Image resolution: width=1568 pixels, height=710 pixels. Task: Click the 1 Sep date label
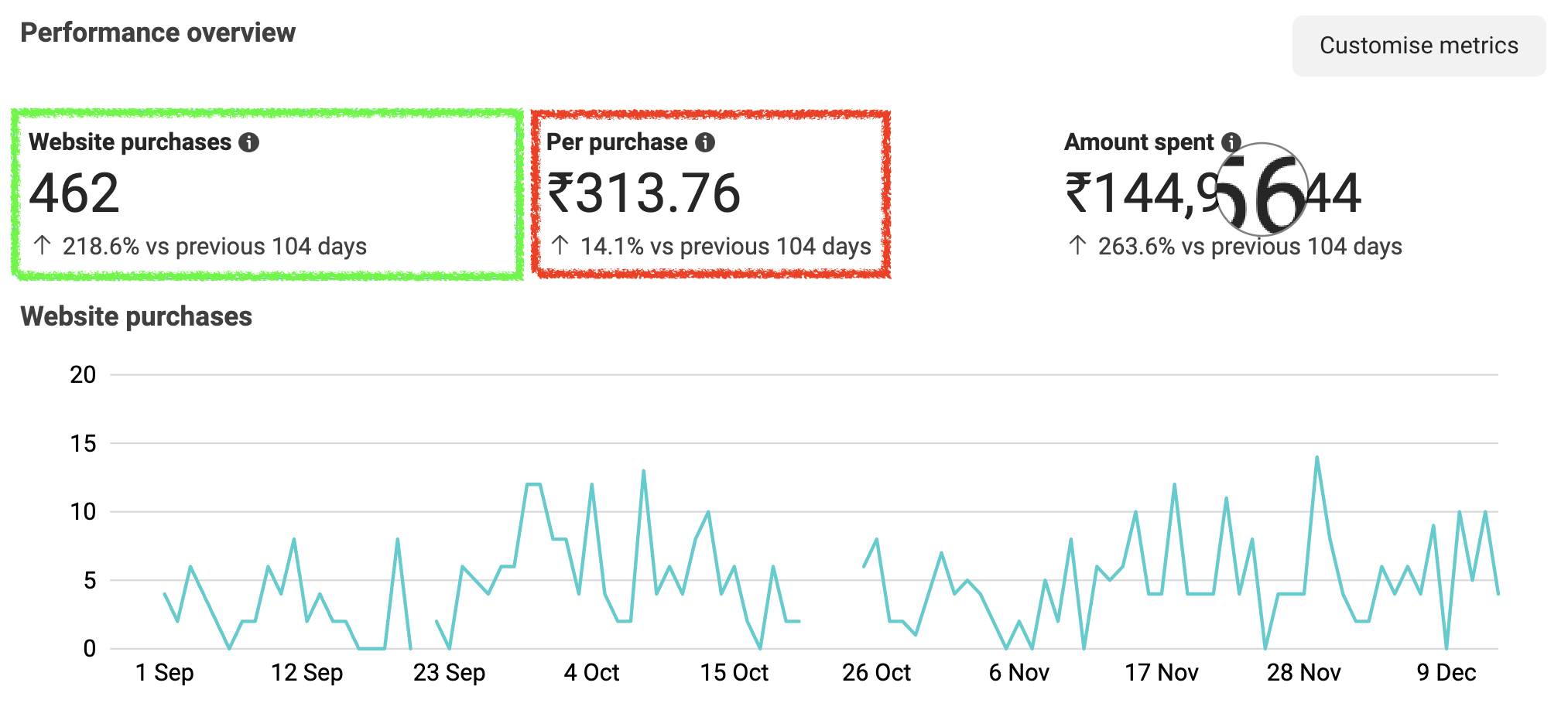pos(164,673)
